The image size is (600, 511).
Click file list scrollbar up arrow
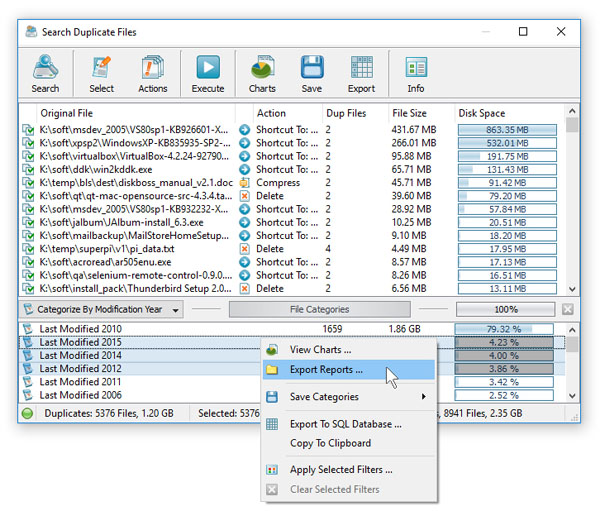572,111
